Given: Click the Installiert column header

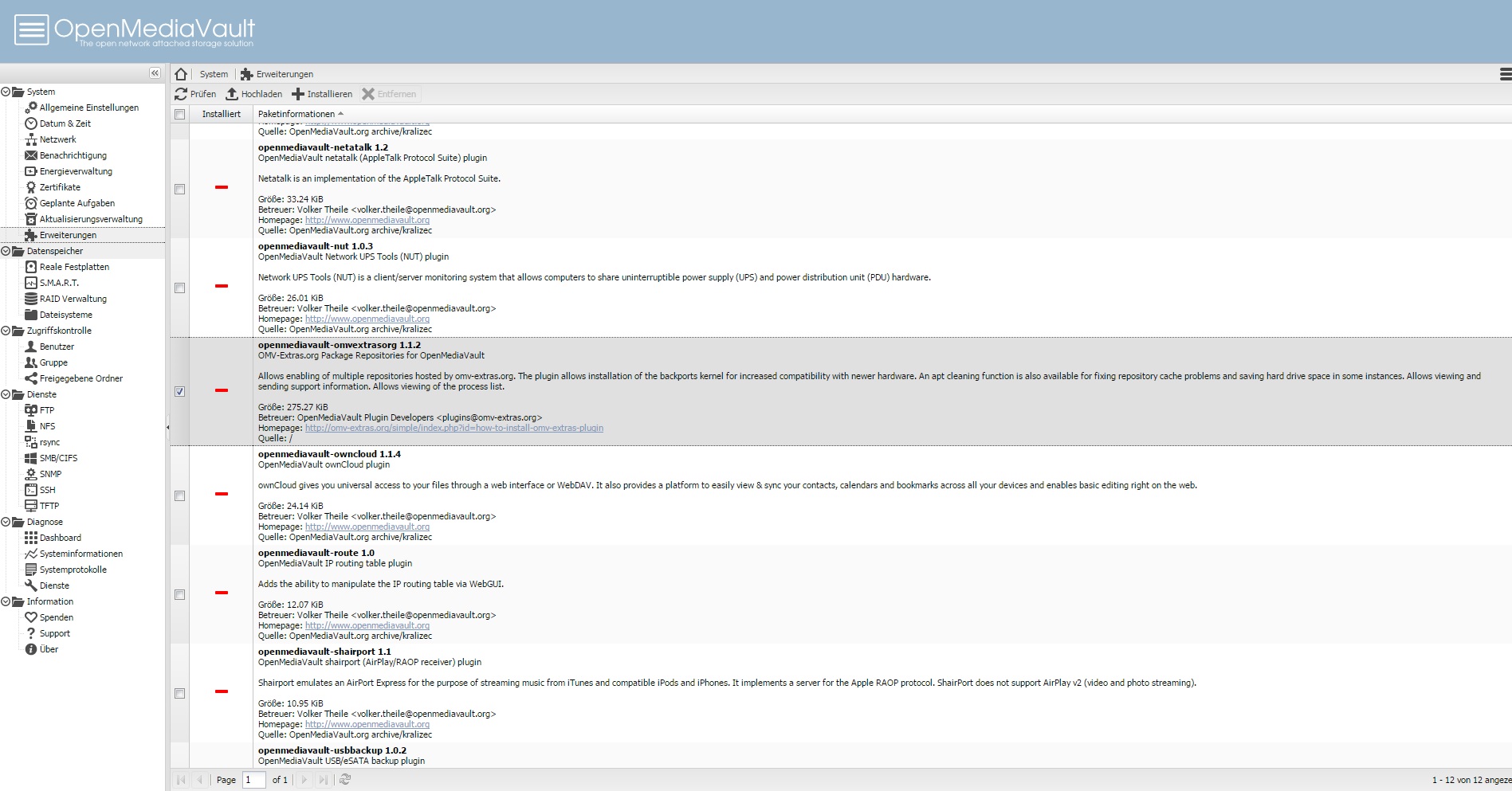Looking at the screenshot, I should [x=221, y=114].
